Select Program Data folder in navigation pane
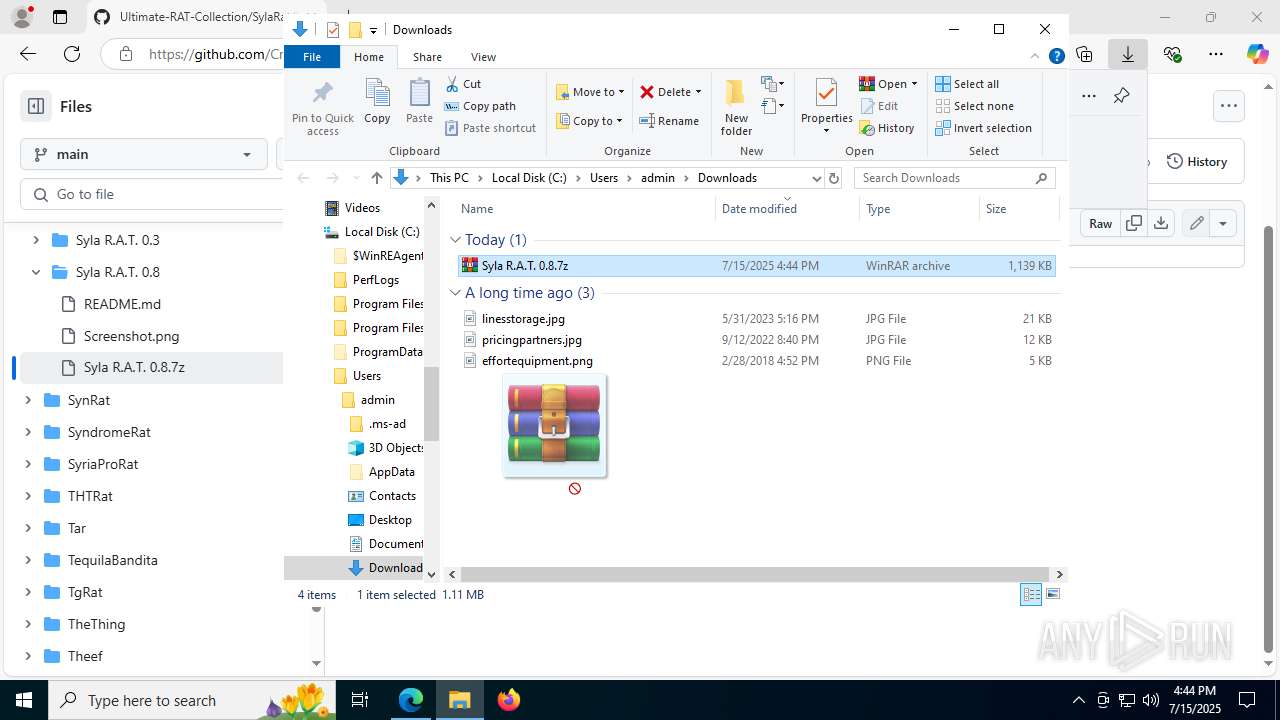The height and width of the screenshot is (720, 1280). 387,352
